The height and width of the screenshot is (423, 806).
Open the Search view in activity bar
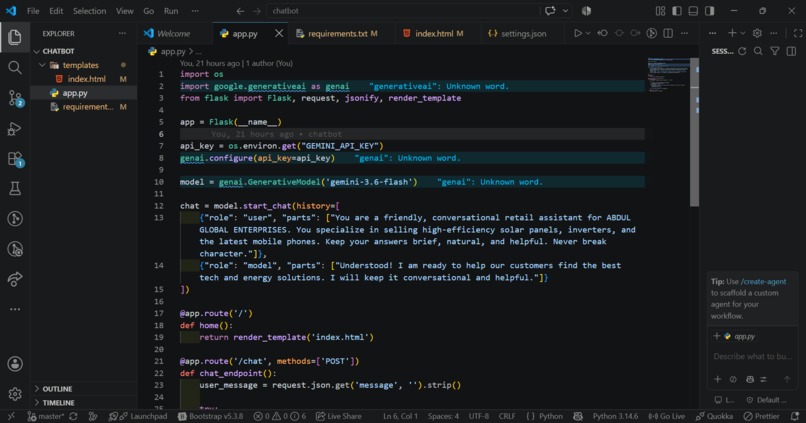14,67
